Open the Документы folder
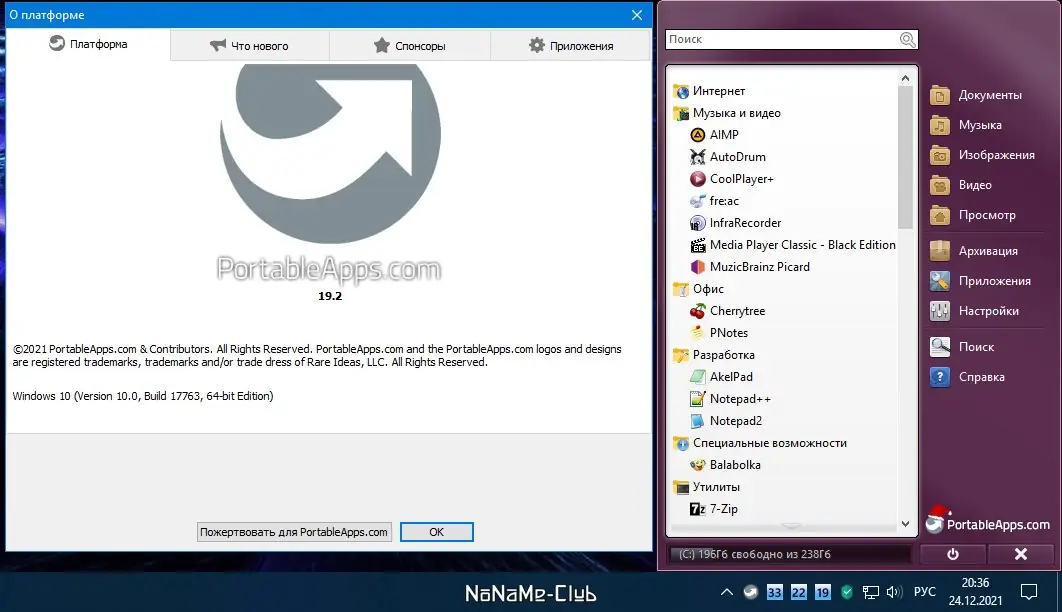Image resolution: width=1062 pixels, height=612 pixels. [976, 95]
